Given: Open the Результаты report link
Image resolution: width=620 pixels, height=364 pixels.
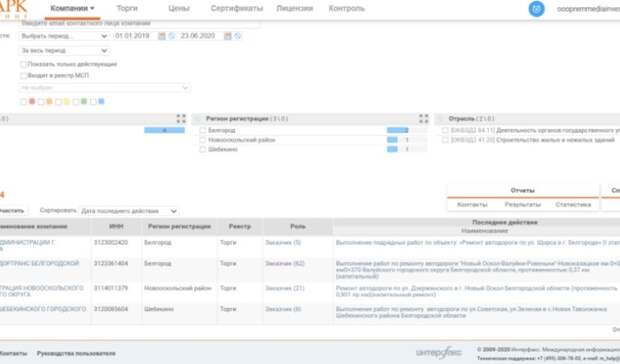Looking at the screenshot, I should coord(522,205).
